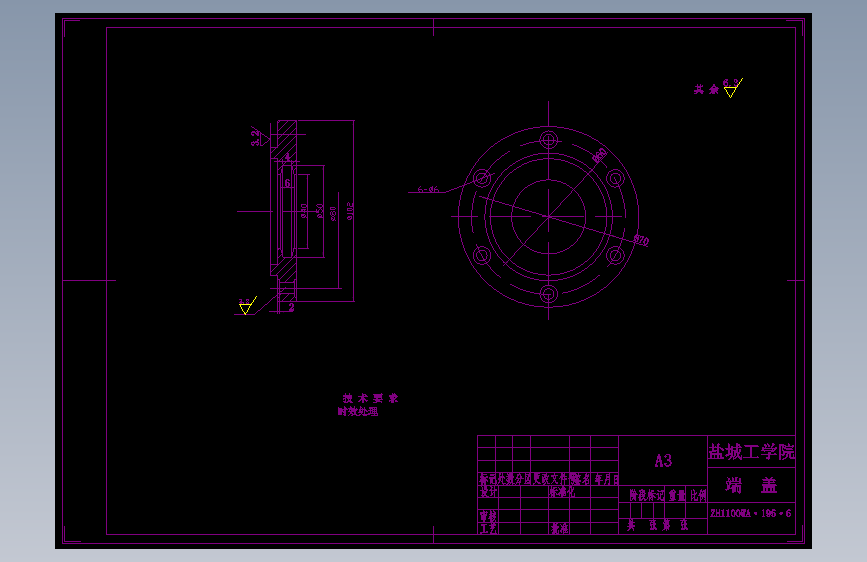Select the '工艺' title block cell
Screen dimensions: 867x562
[x=488, y=529]
